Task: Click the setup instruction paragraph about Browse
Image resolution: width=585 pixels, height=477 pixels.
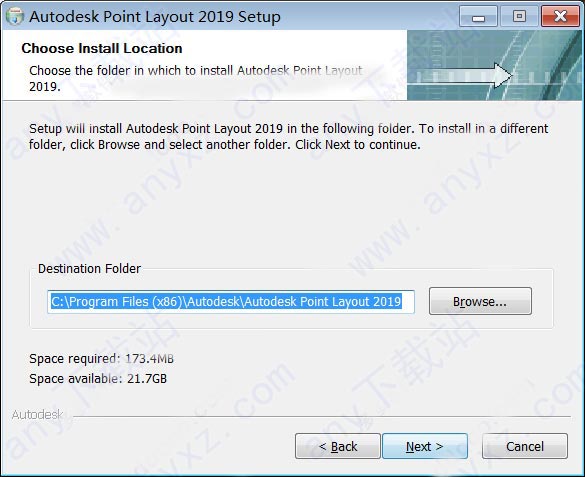Action: pyautogui.click(x=288, y=136)
